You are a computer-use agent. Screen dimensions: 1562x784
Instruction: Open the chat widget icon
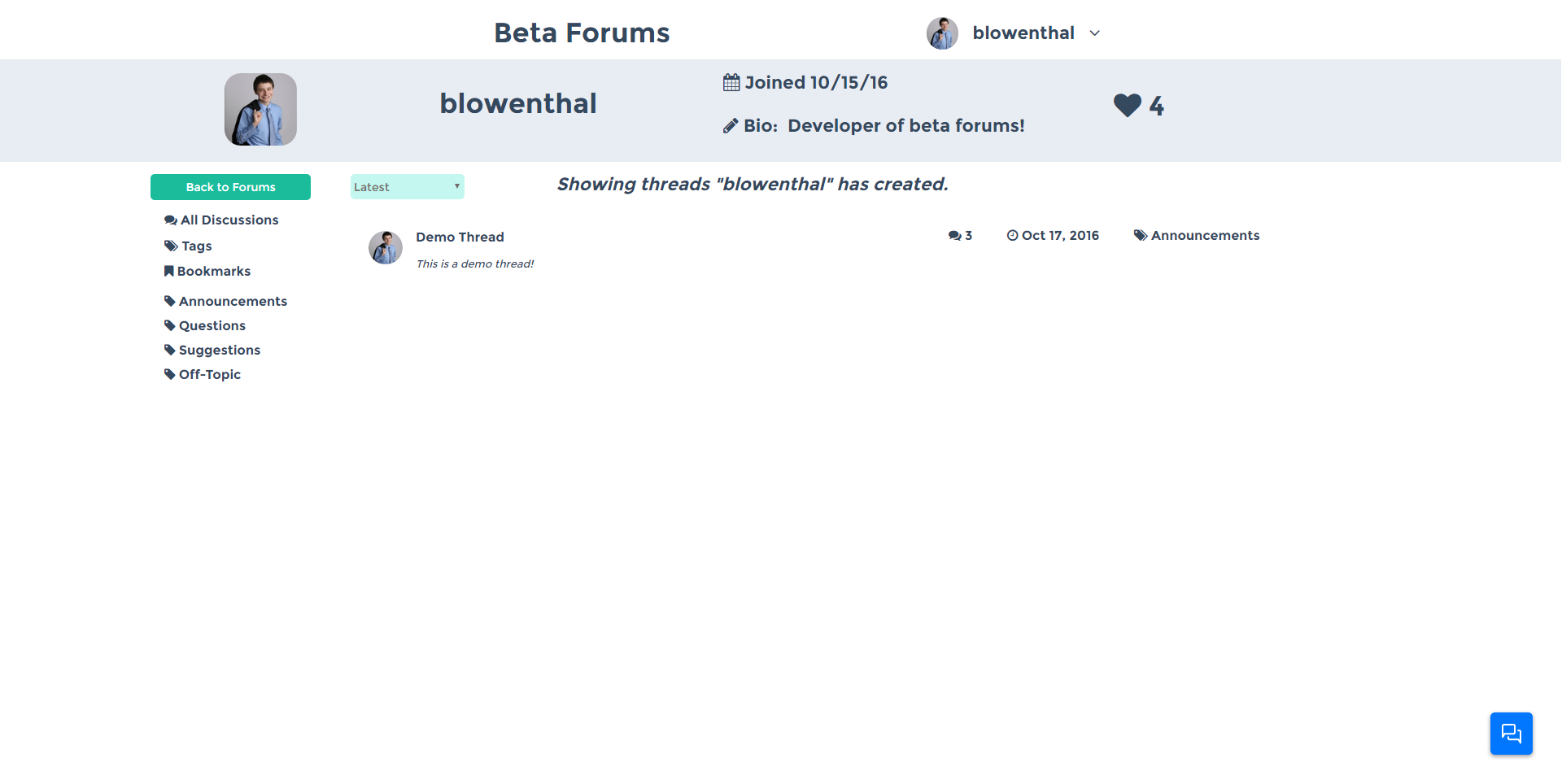[1511, 734]
